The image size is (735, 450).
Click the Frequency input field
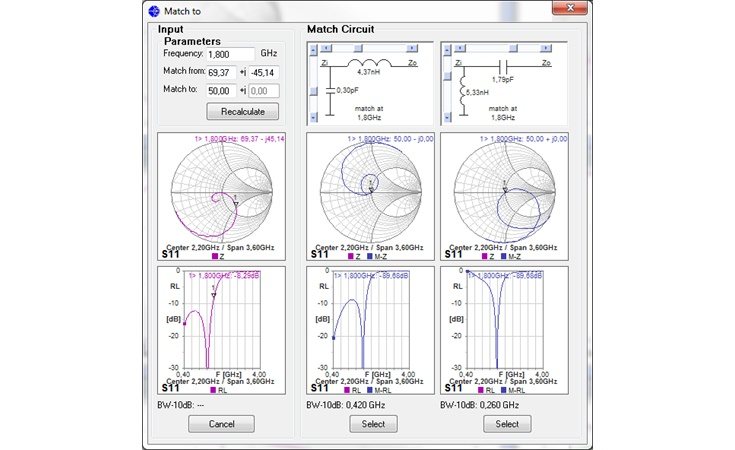230,54
